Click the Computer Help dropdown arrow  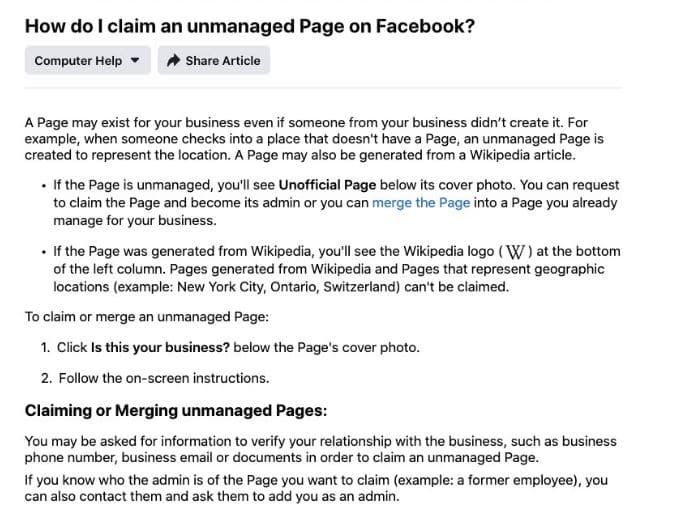coord(135,61)
